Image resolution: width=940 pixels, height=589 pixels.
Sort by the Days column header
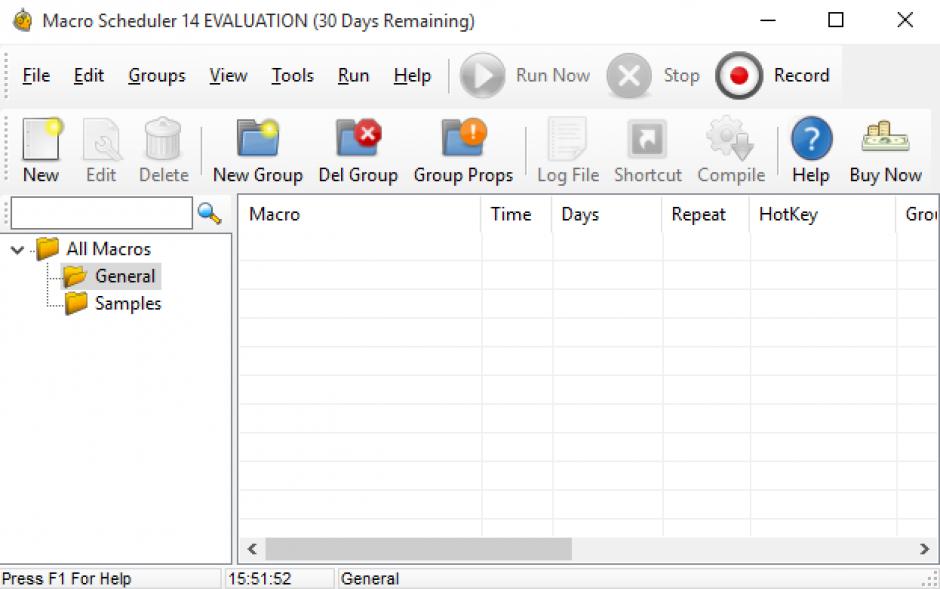[x=607, y=214]
